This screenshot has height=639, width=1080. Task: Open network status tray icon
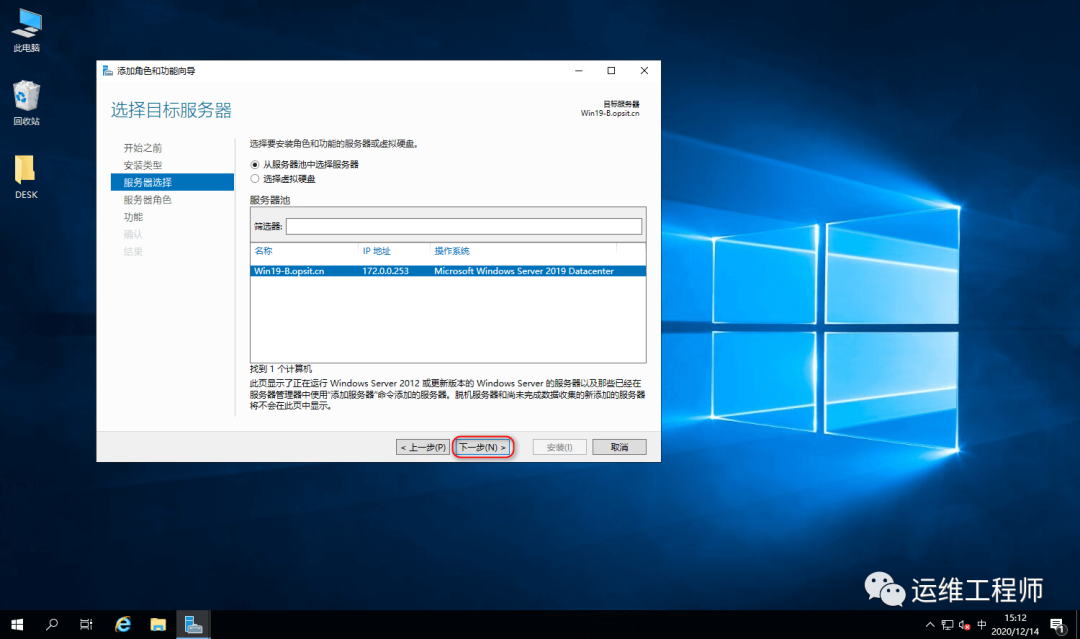point(947,625)
